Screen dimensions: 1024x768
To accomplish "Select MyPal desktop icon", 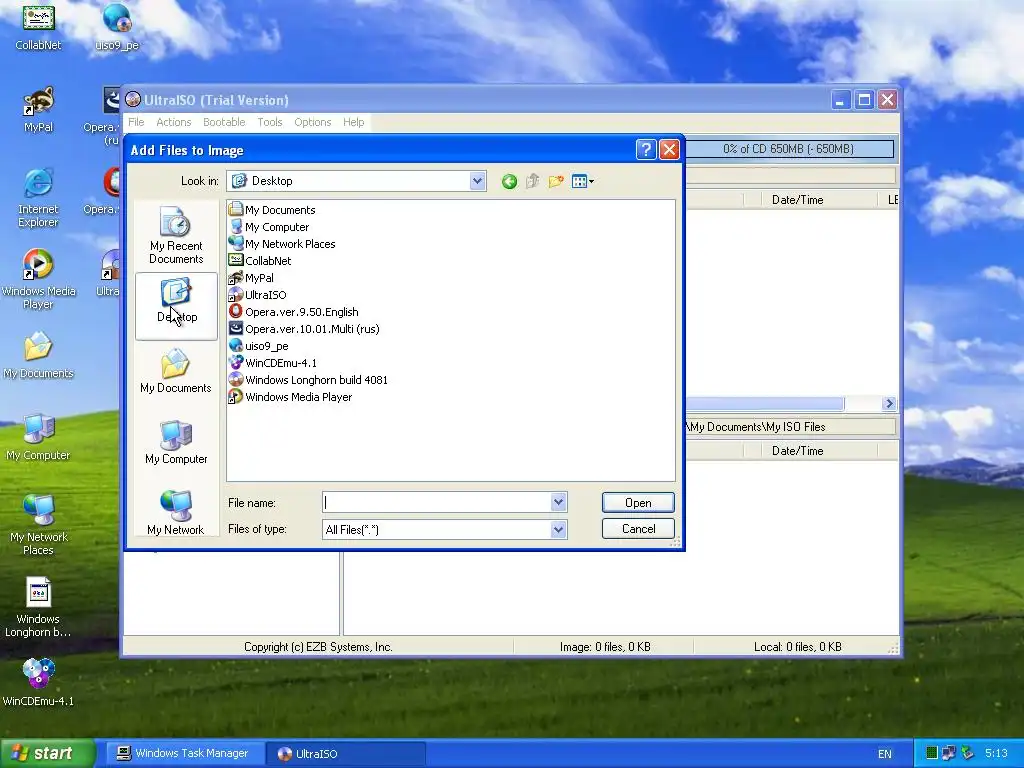I will point(38,110).
